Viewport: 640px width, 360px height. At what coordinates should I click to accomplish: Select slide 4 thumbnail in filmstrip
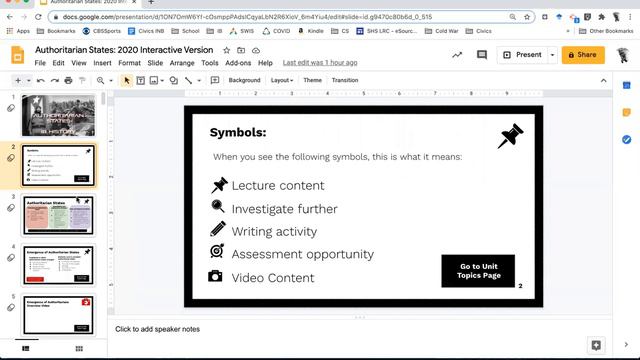tap(58, 265)
